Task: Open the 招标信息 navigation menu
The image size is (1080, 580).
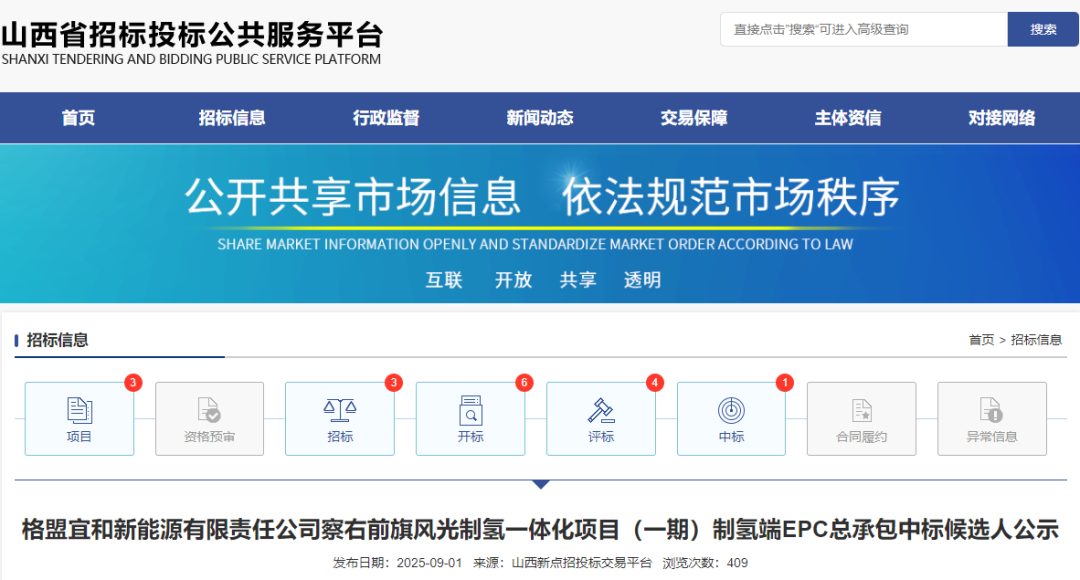Action: 232,117
